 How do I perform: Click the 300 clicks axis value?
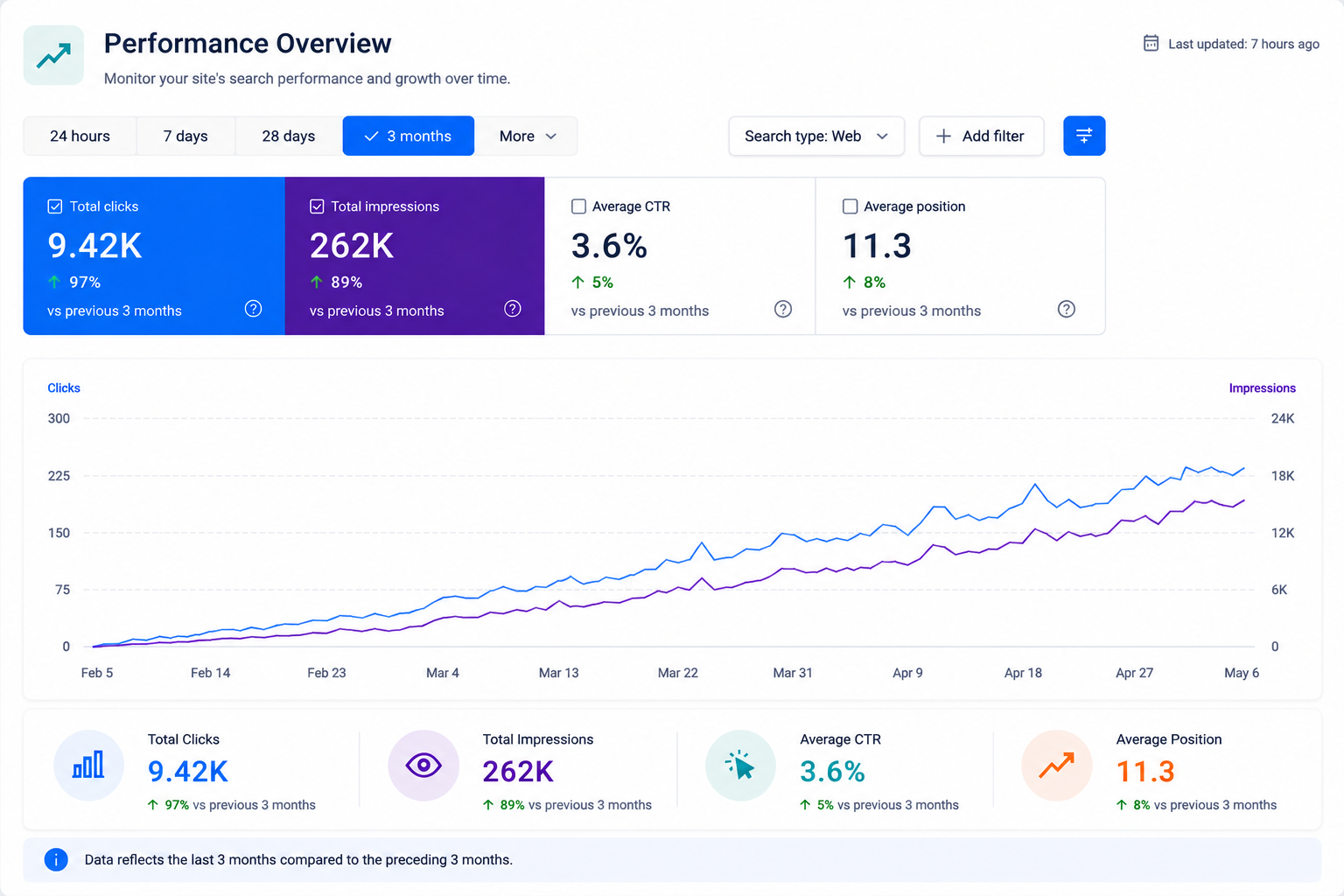(x=59, y=418)
